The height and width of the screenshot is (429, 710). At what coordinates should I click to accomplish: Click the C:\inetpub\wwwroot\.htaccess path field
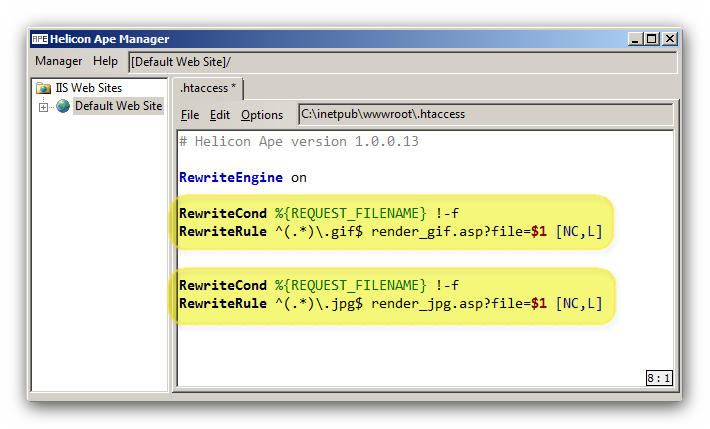(x=485, y=114)
